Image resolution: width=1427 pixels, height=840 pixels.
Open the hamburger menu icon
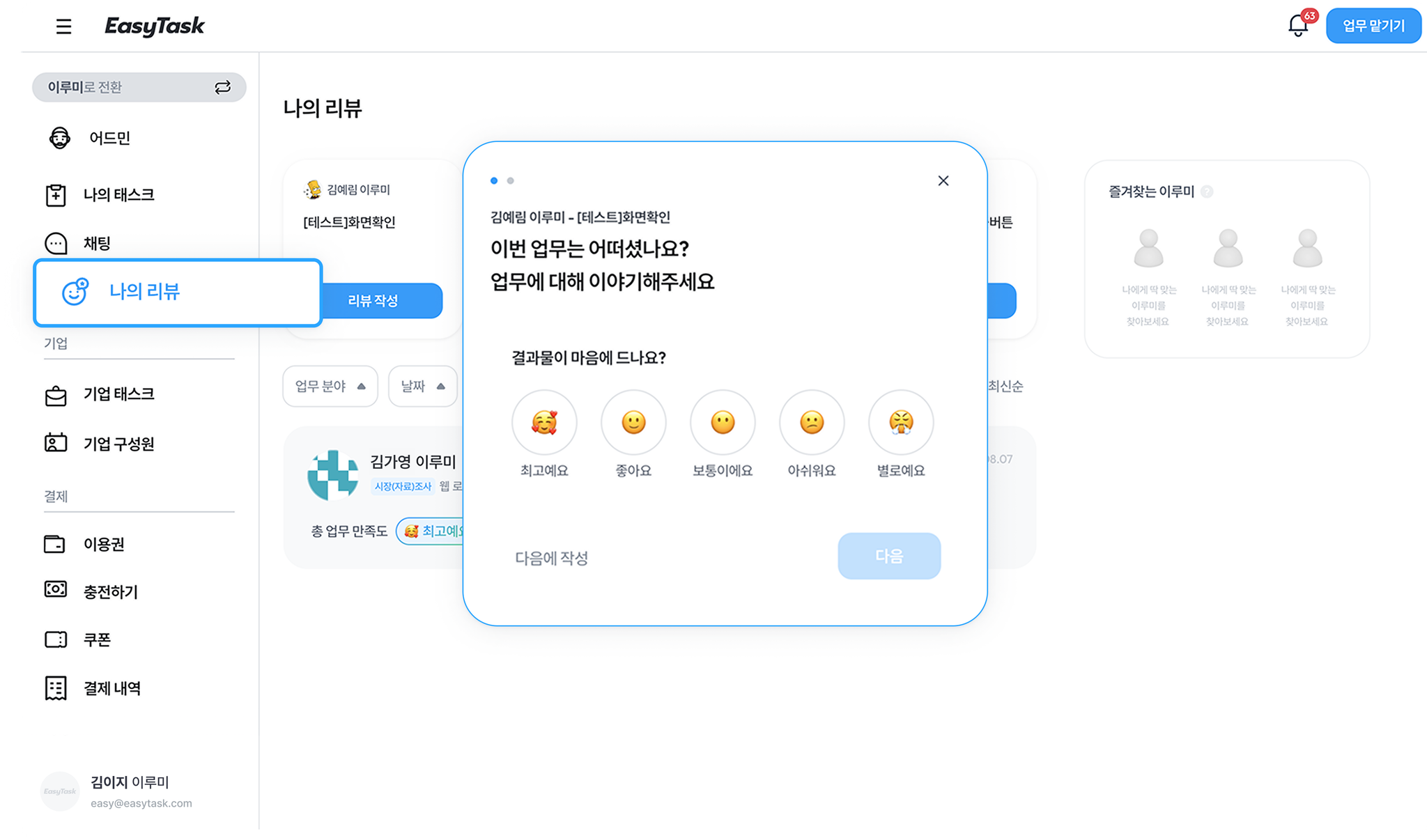point(63,26)
